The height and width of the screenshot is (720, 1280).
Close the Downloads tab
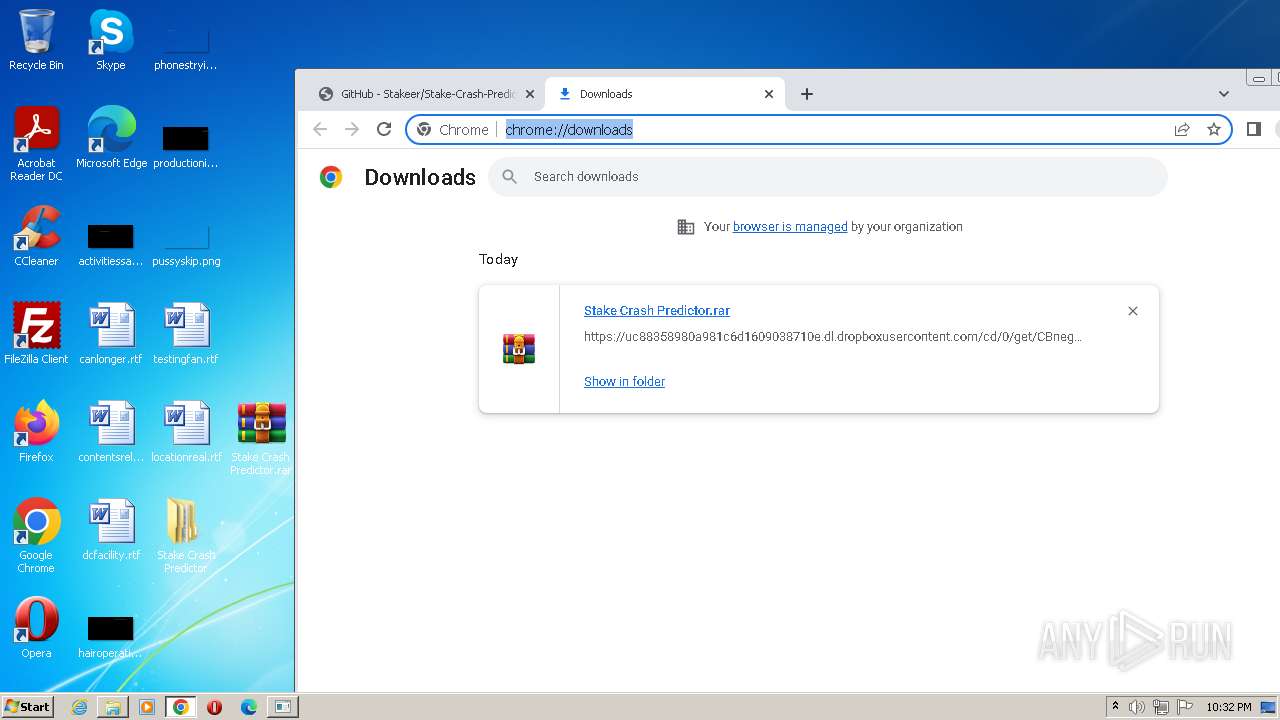coord(769,94)
